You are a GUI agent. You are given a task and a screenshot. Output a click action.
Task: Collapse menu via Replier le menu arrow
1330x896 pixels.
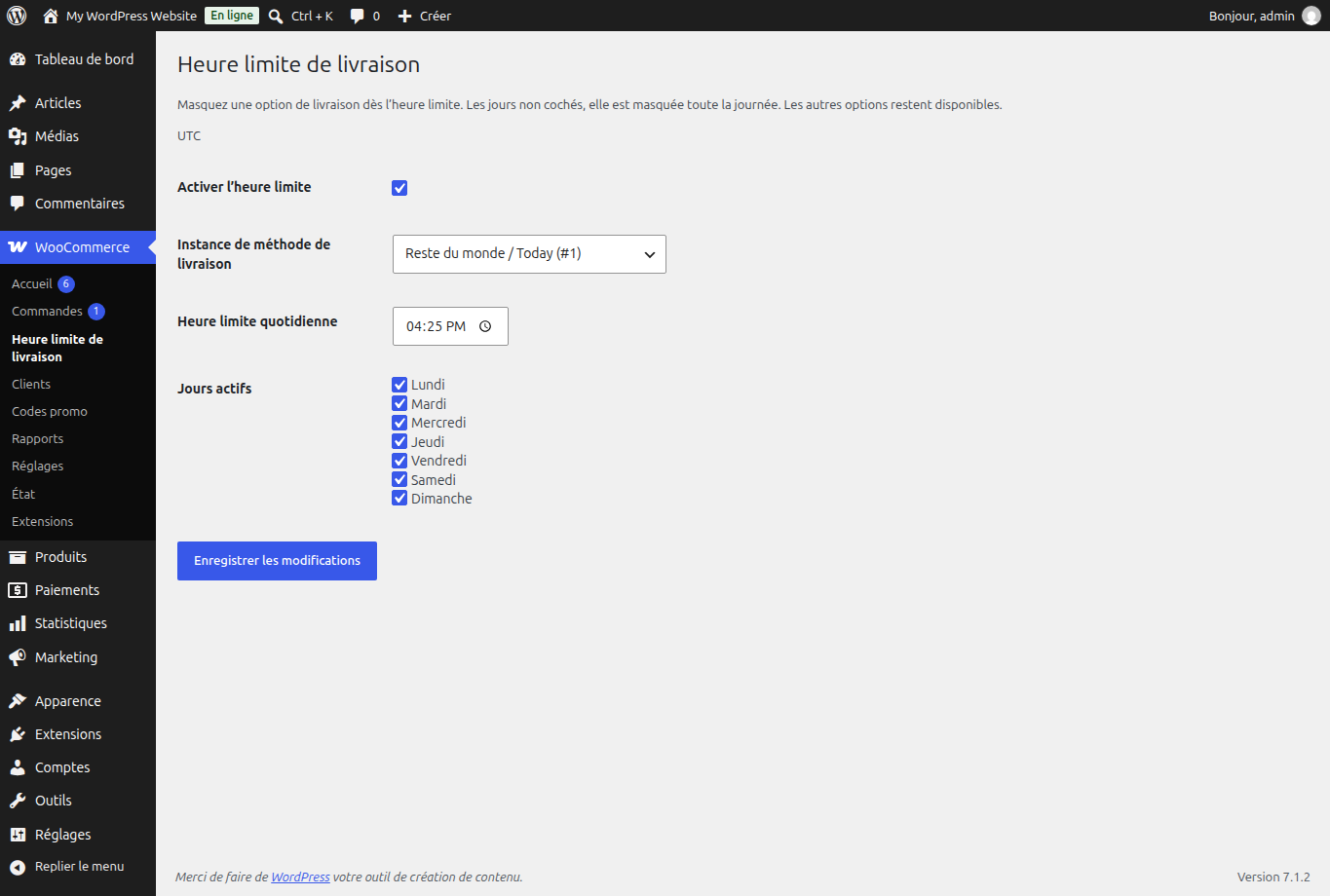[x=18, y=867]
